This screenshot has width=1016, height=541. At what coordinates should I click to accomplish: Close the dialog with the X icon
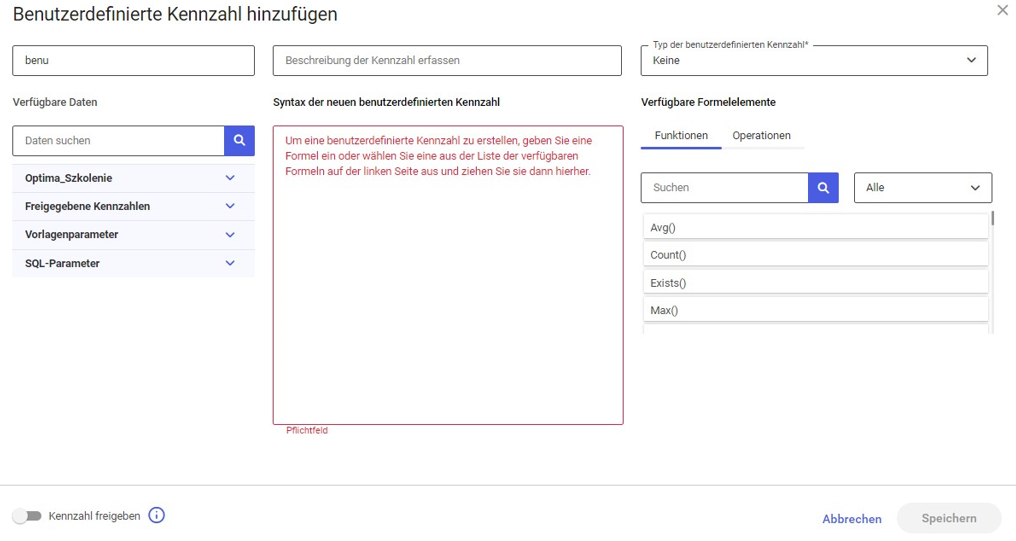(1002, 11)
